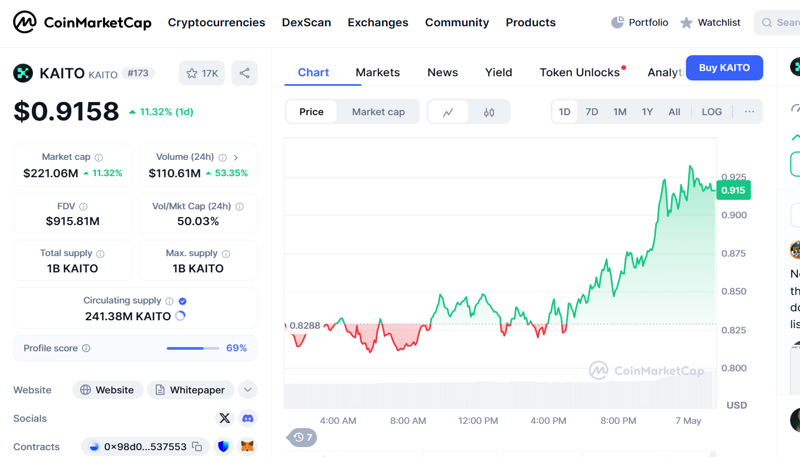This screenshot has width=800, height=457.
Task: Expand more links next to Whitepaper
Action: click(x=248, y=390)
